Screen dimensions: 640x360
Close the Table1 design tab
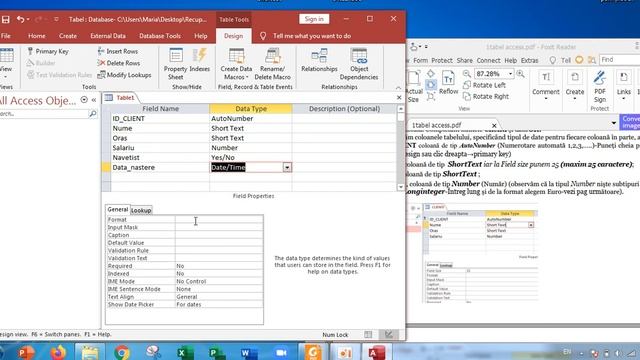point(399,98)
